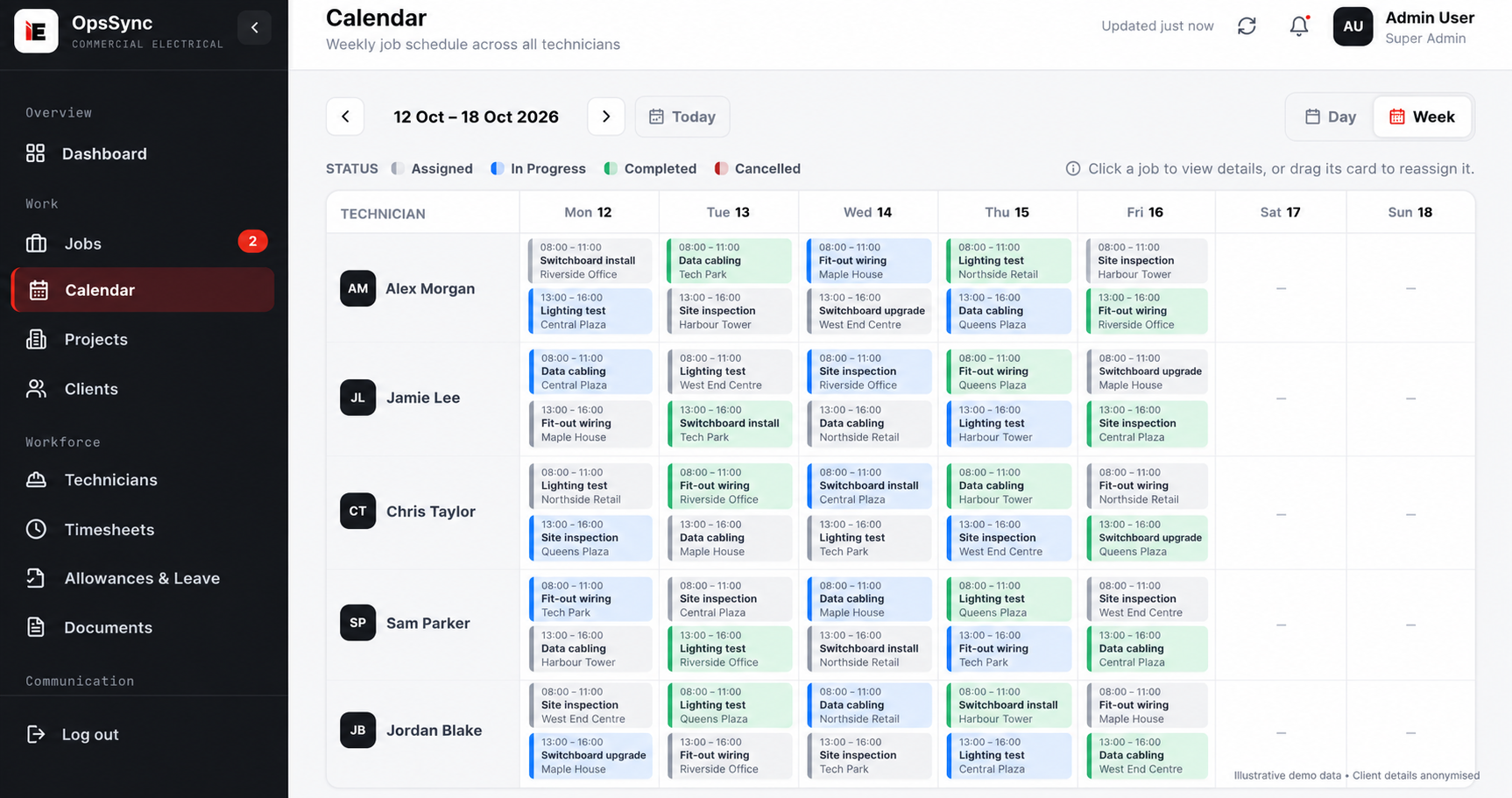Switch to Week view
1512x798 pixels.
[1423, 117]
